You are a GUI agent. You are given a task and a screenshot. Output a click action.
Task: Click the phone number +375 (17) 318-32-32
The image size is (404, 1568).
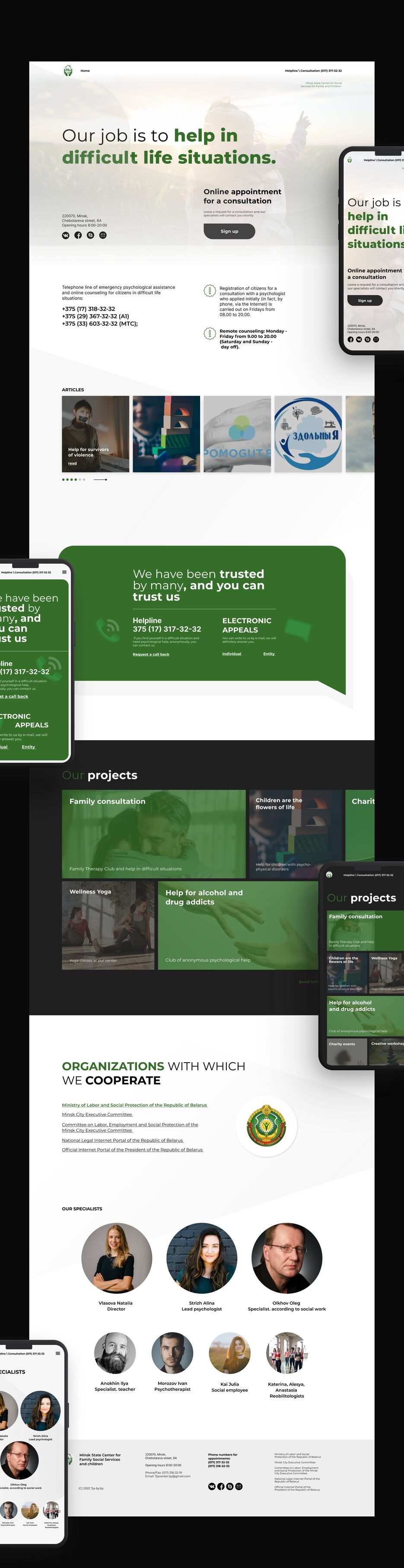tap(88, 309)
